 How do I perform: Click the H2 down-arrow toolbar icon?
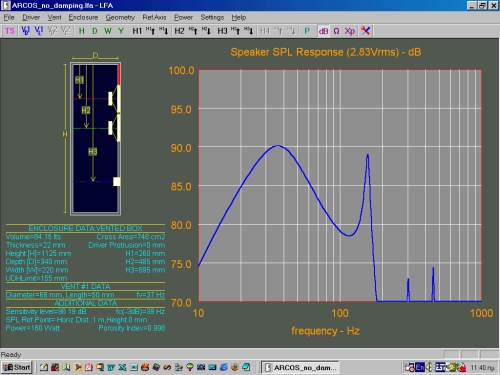[206, 31]
